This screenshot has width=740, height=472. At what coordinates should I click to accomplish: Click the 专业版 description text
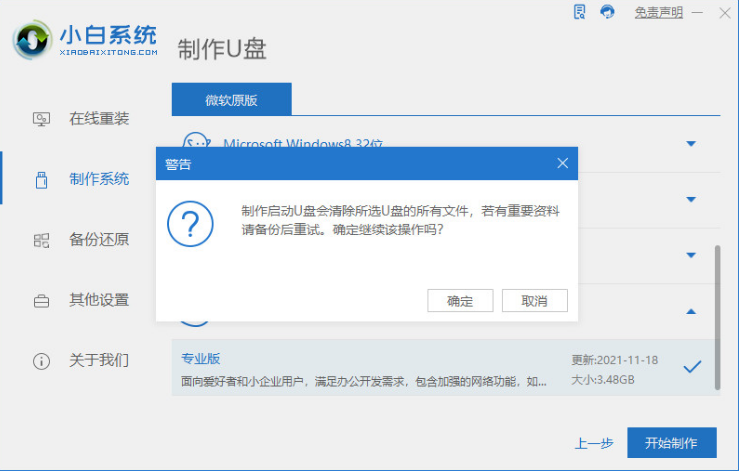tap(363, 381)
